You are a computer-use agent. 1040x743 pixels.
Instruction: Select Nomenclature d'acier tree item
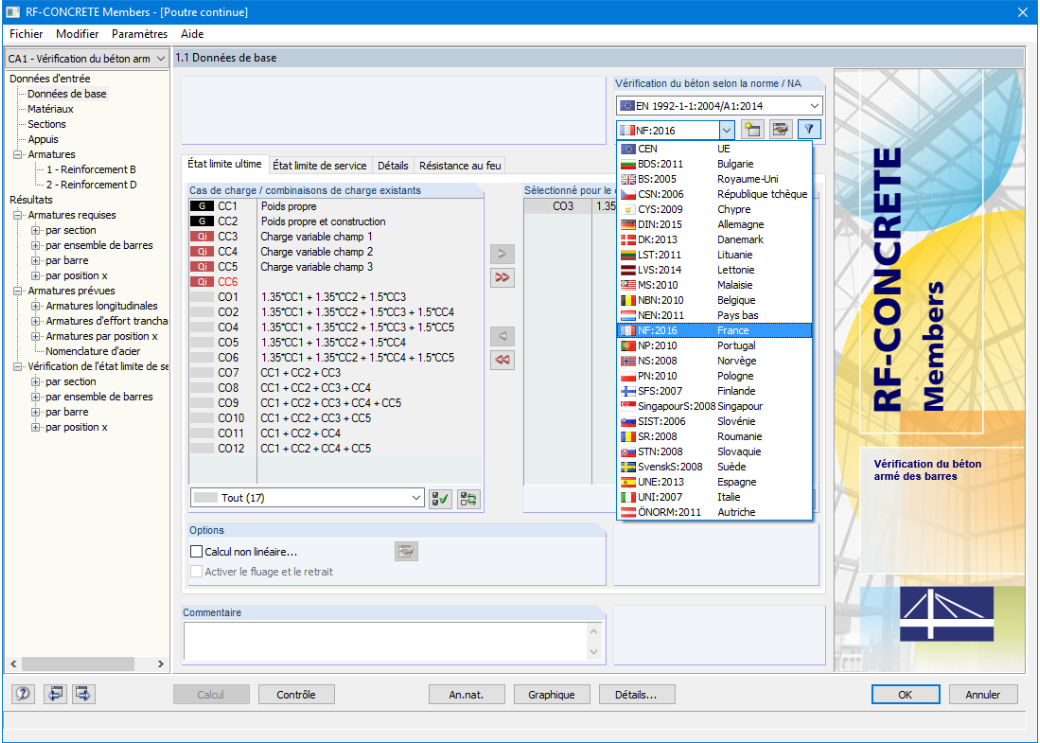93,351
